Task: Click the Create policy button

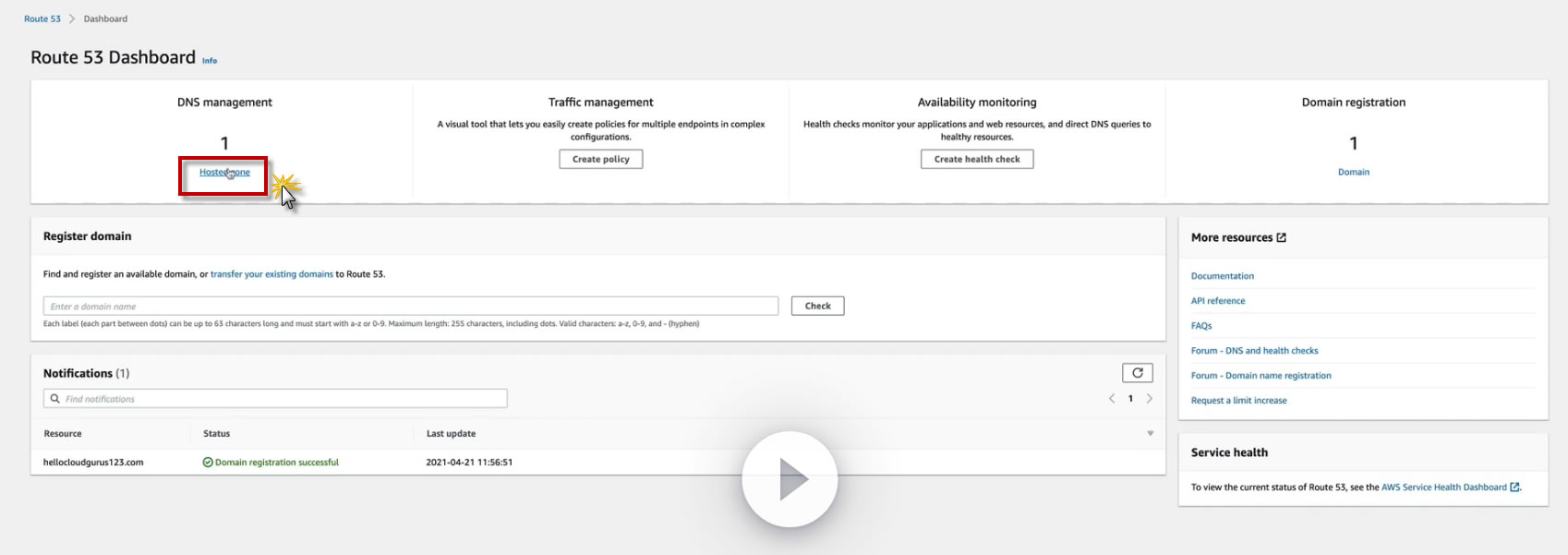Action: click(600, 160)
